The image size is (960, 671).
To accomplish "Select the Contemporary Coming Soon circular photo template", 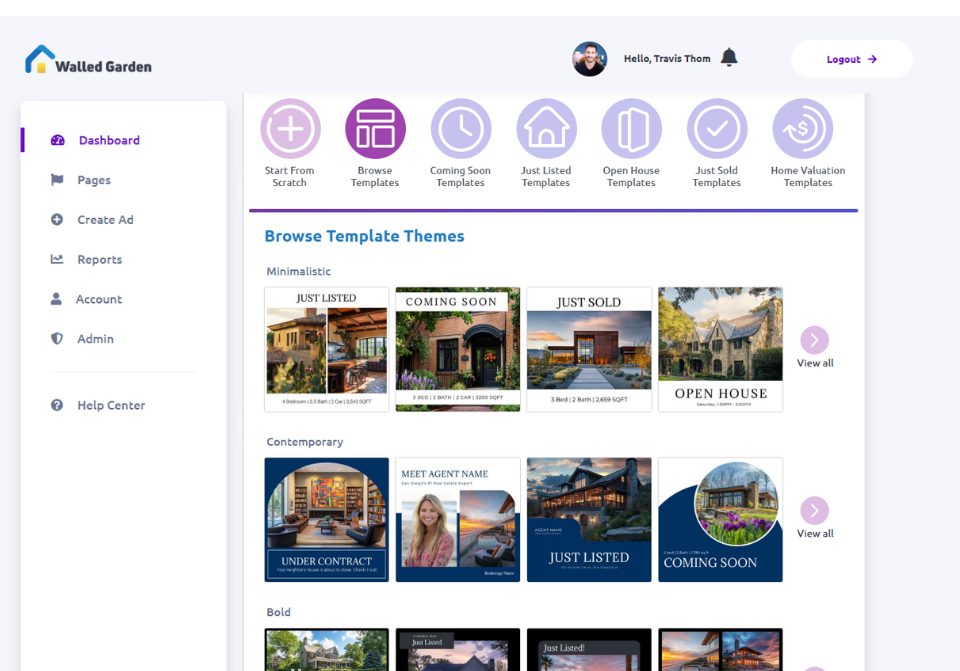I will [720, 519].
